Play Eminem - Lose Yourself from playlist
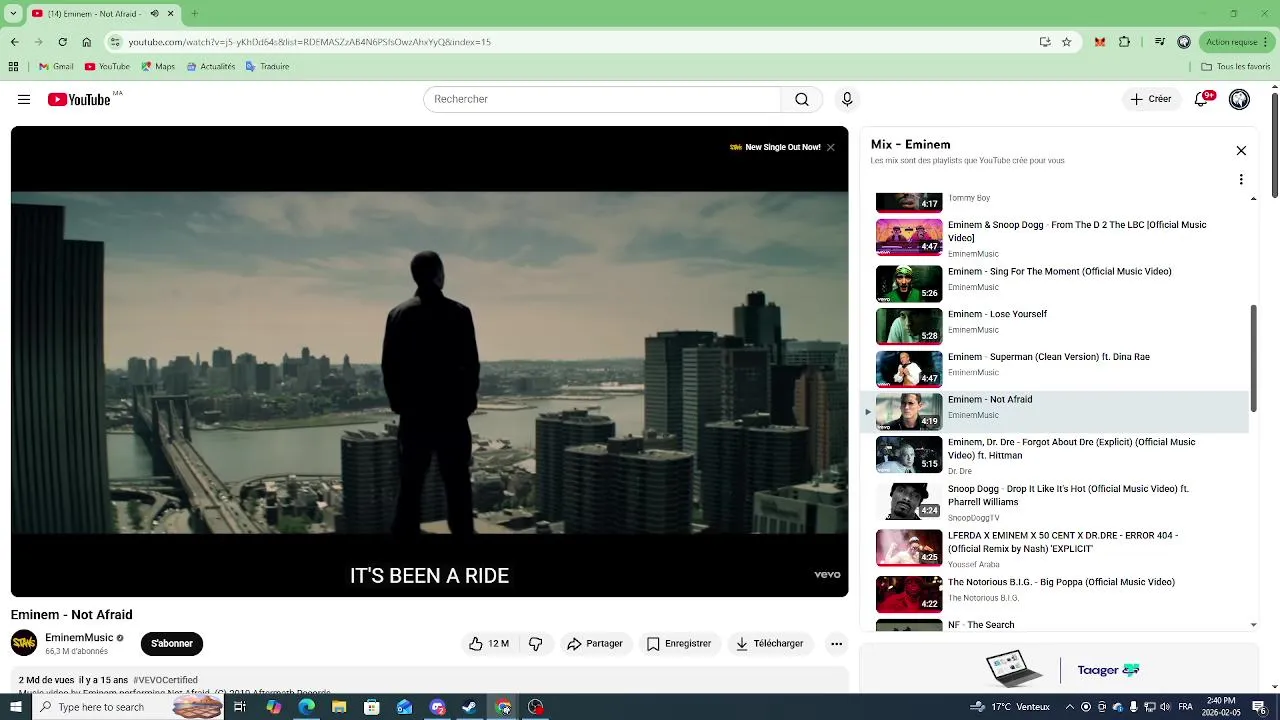The height and width of the screenshot is (720, 1280). click(1056, 326)
